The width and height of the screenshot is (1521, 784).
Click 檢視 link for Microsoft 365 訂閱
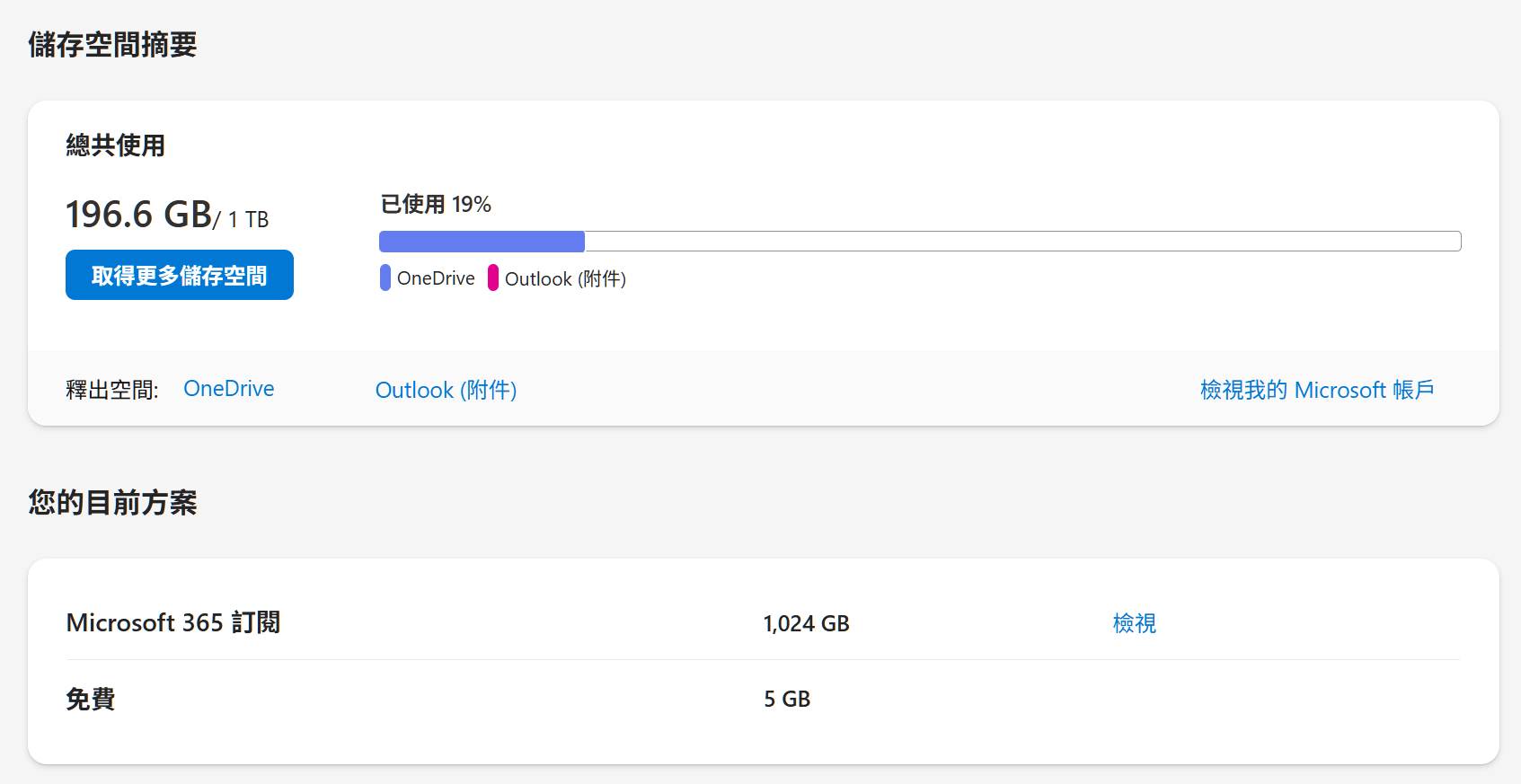click(x=1134, y=623)
